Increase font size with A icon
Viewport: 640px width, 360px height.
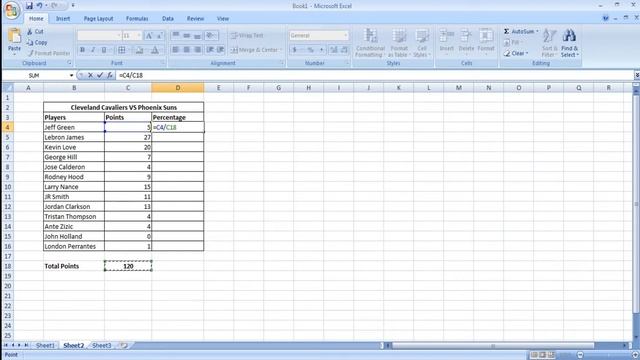tap(149, 36)
